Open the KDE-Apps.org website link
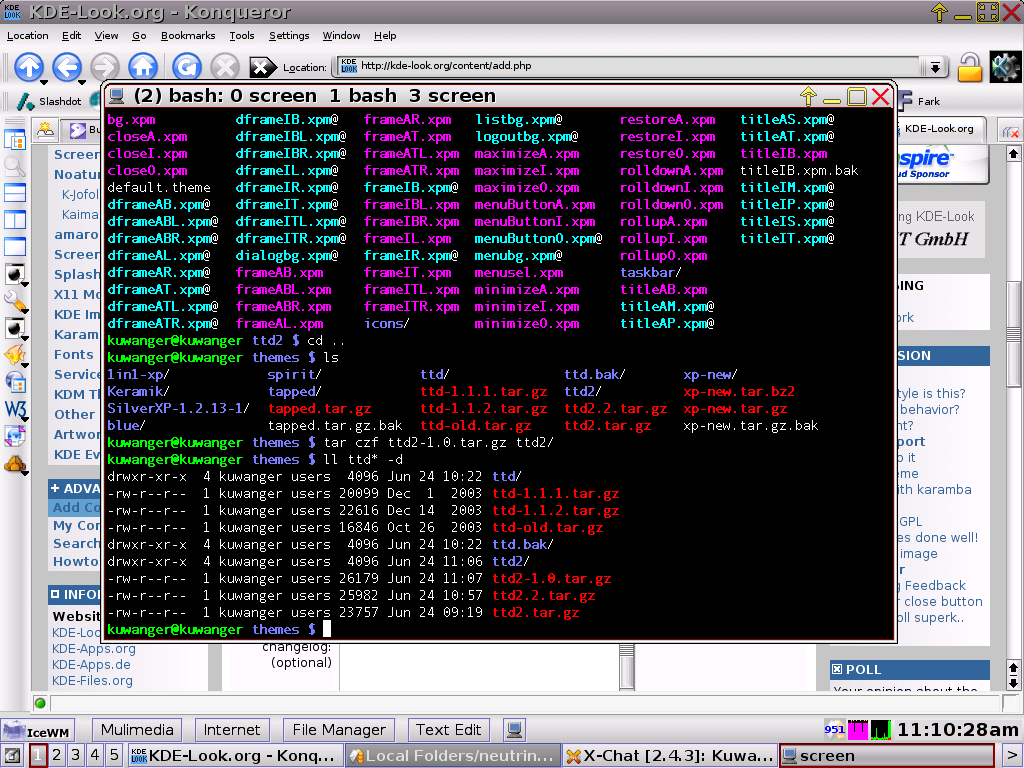The height and width of the screenshot is (768, 1024). point(93,648)
